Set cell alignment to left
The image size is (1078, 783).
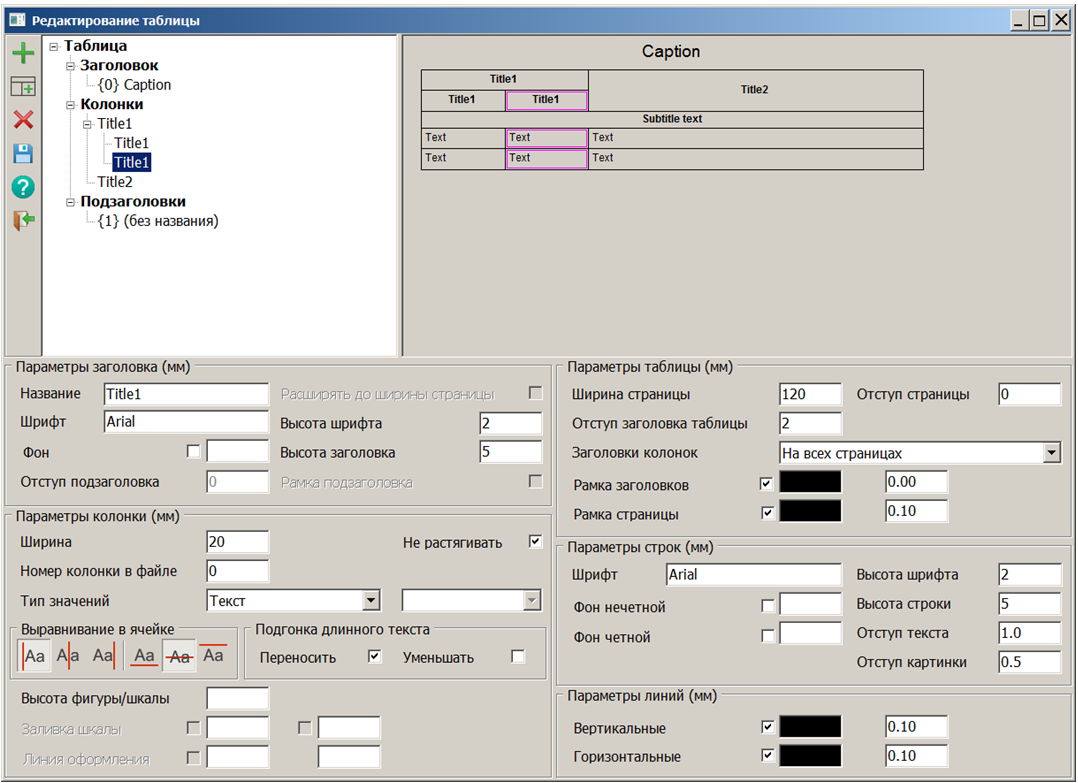[x=35, y=656]
